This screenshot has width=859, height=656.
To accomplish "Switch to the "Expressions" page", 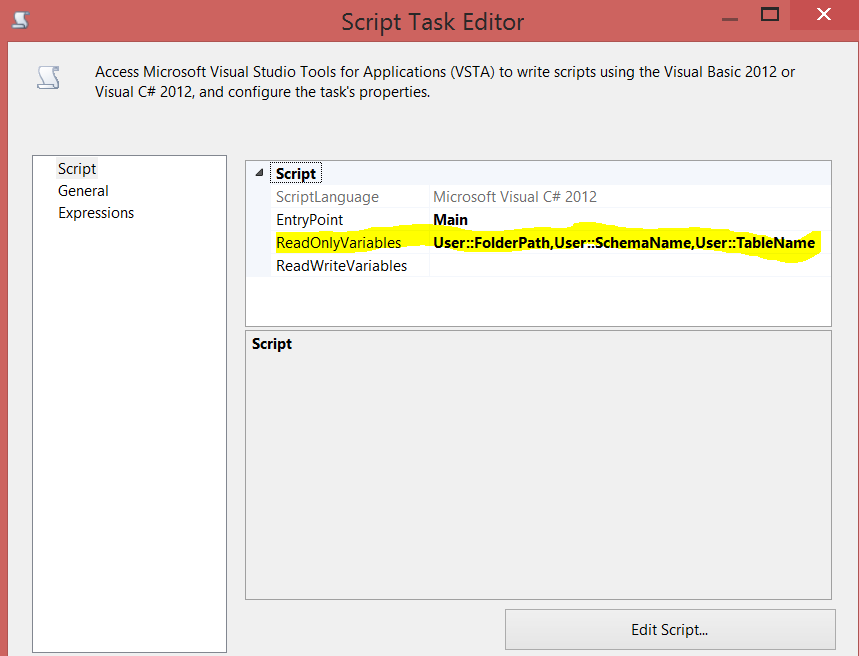I will click(96, 212).
